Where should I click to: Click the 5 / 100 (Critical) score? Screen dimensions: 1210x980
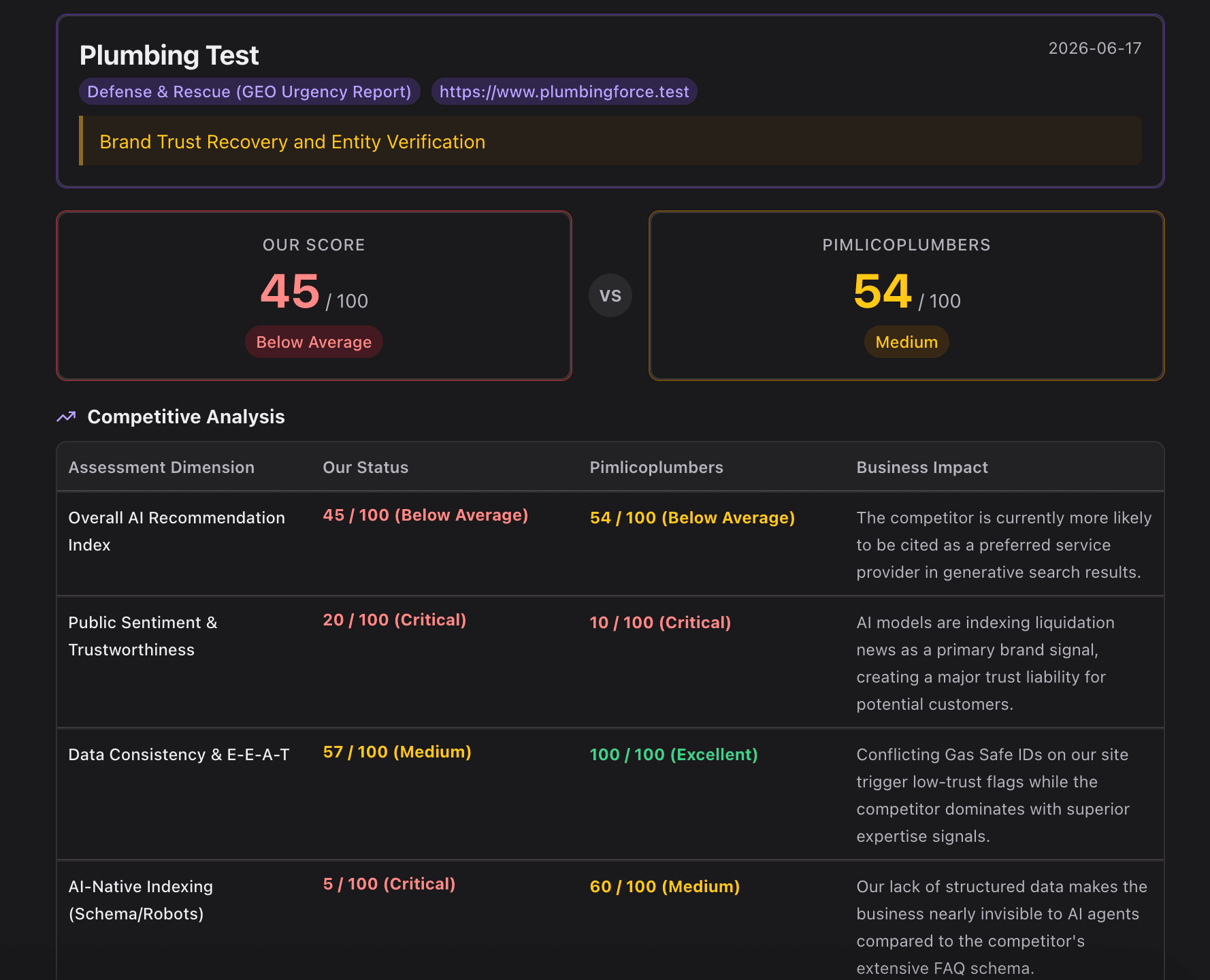click(389, 884)
